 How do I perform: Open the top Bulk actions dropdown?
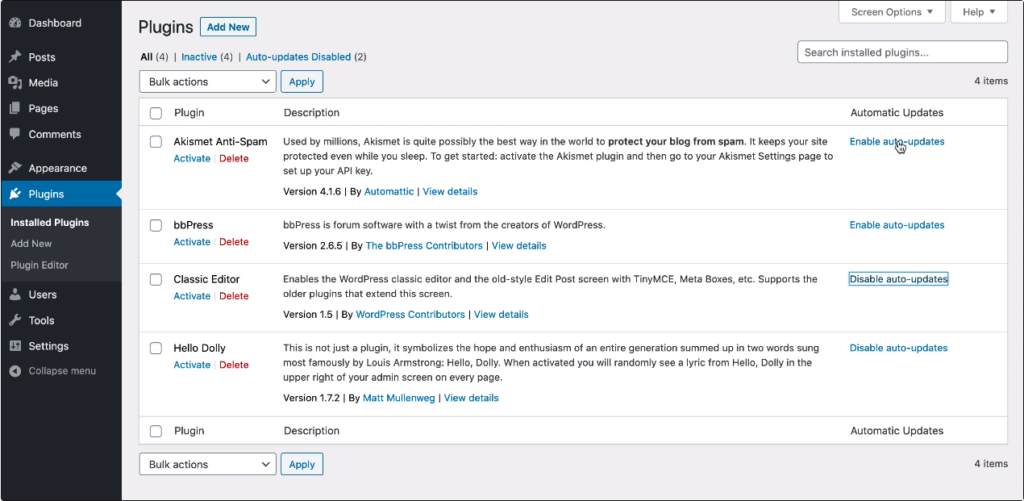click(x=208, y=82)
